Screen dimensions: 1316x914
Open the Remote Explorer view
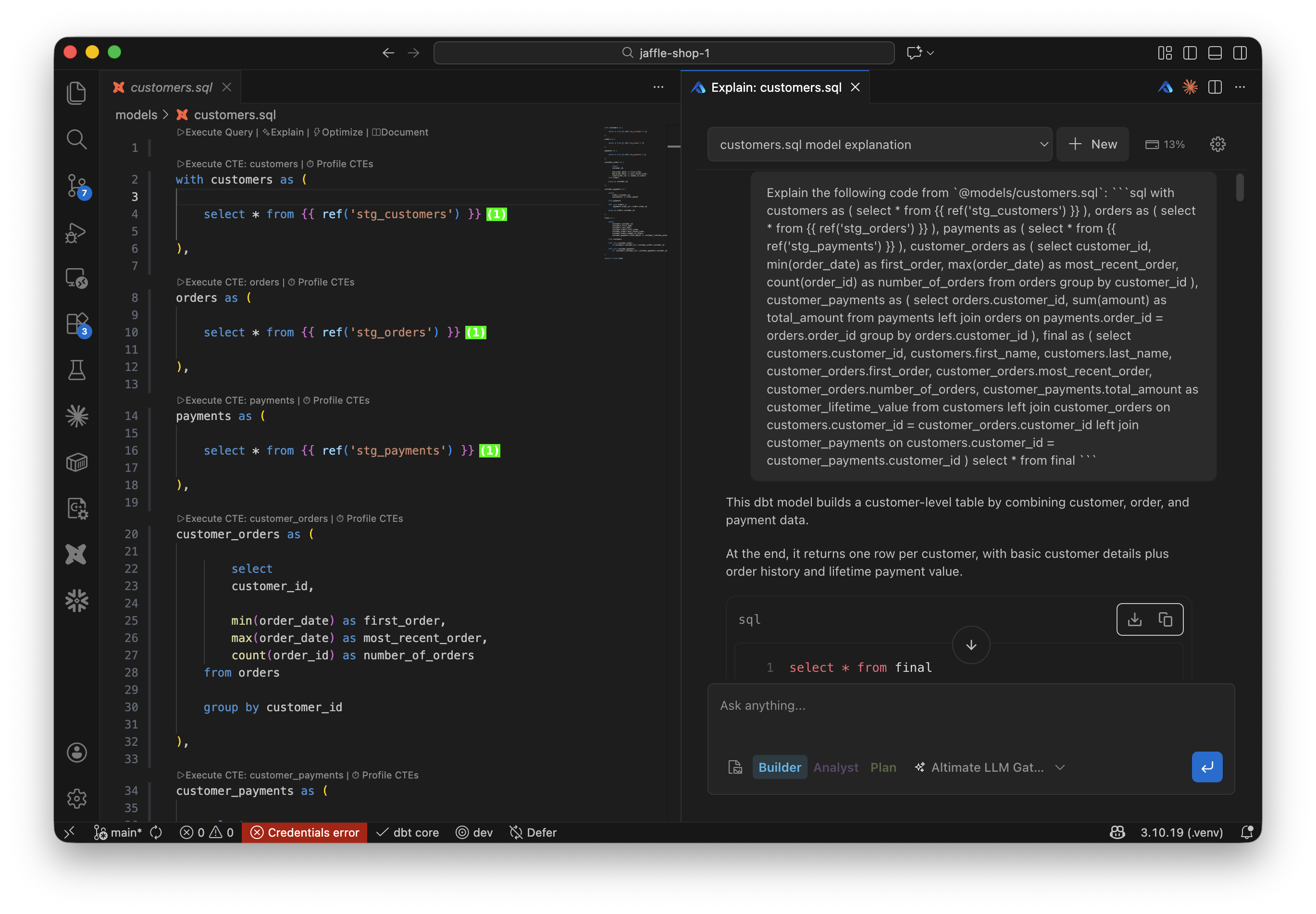(76, 278)
